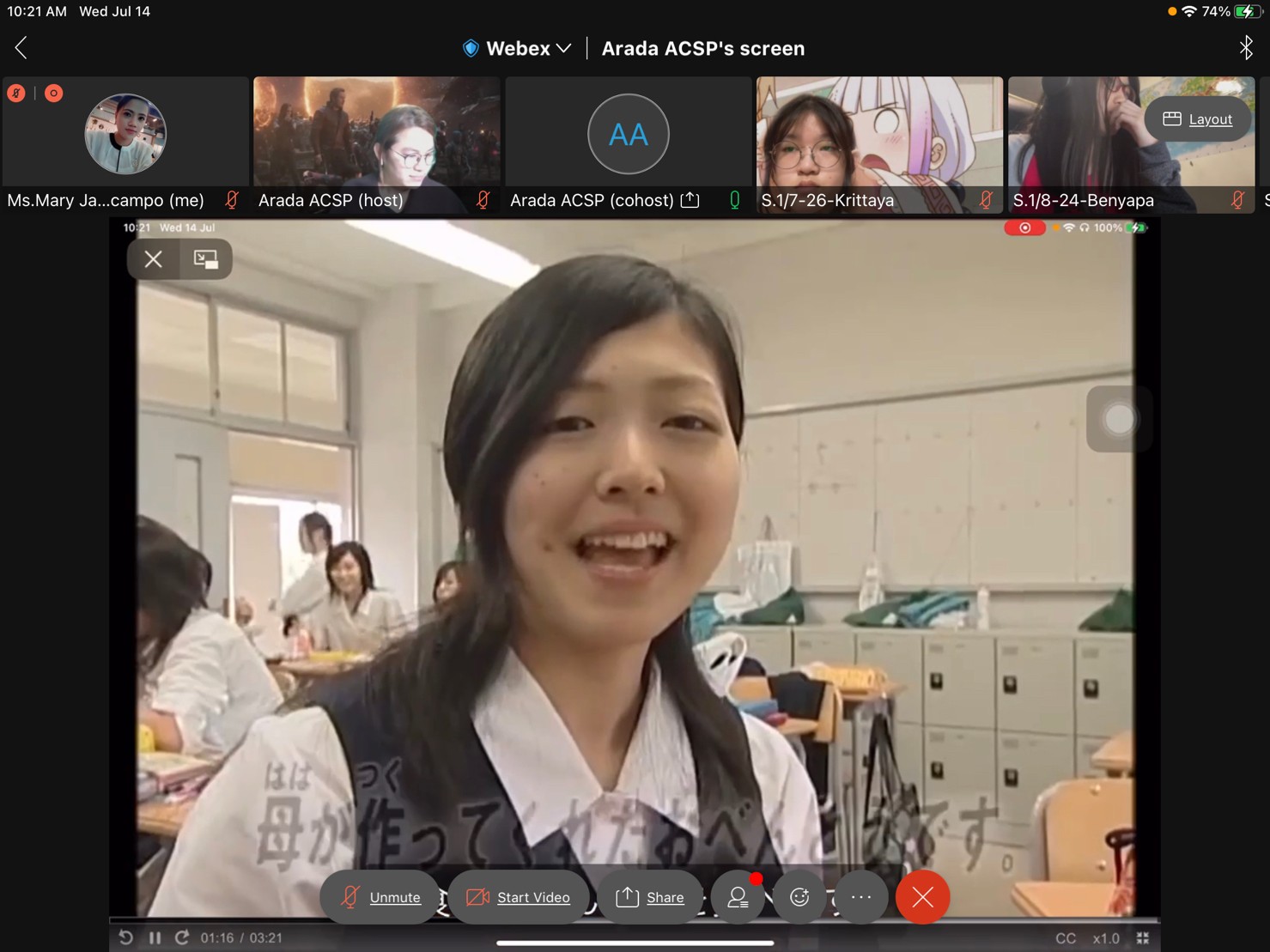1270x952 pixels.
Task: Close the shared video with the X
Action: point(154,259)
